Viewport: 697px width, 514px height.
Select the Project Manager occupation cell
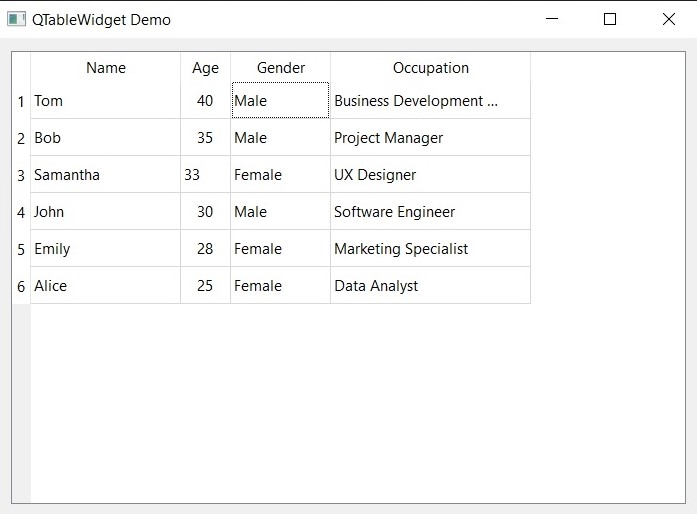pyautogui.click(x=430, y=137)
